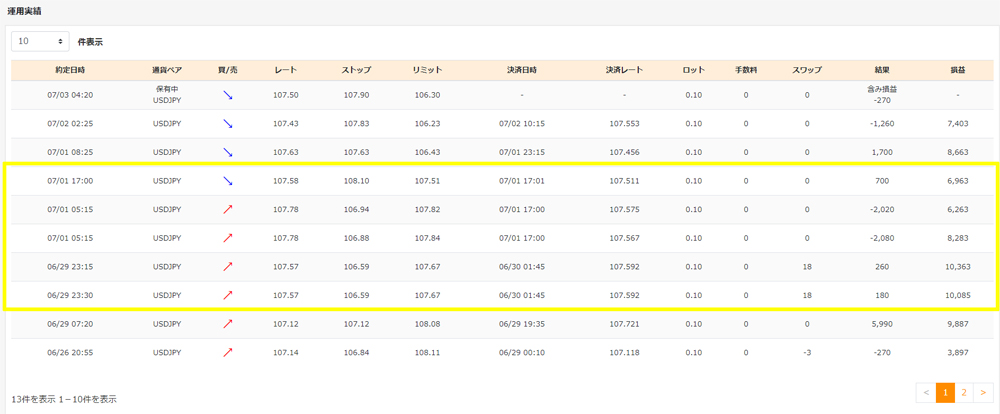Click the sell arrow in the 07/03 04:20 row
1000x414 pixels.
(228, 95)
